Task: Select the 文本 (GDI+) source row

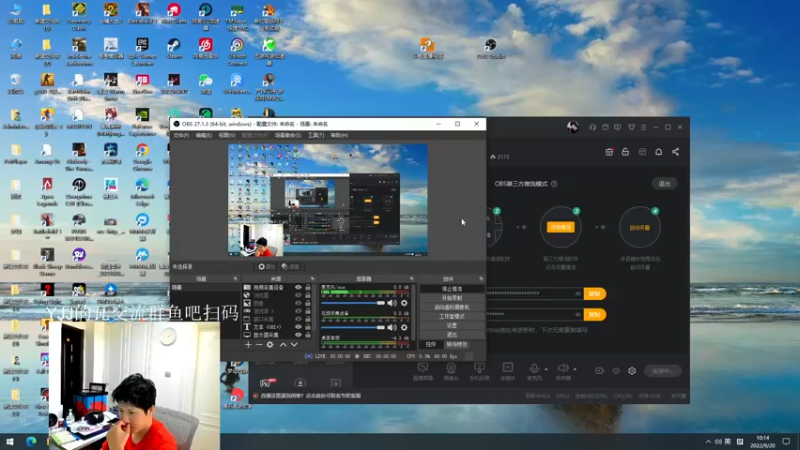Action: click(277, 327)
